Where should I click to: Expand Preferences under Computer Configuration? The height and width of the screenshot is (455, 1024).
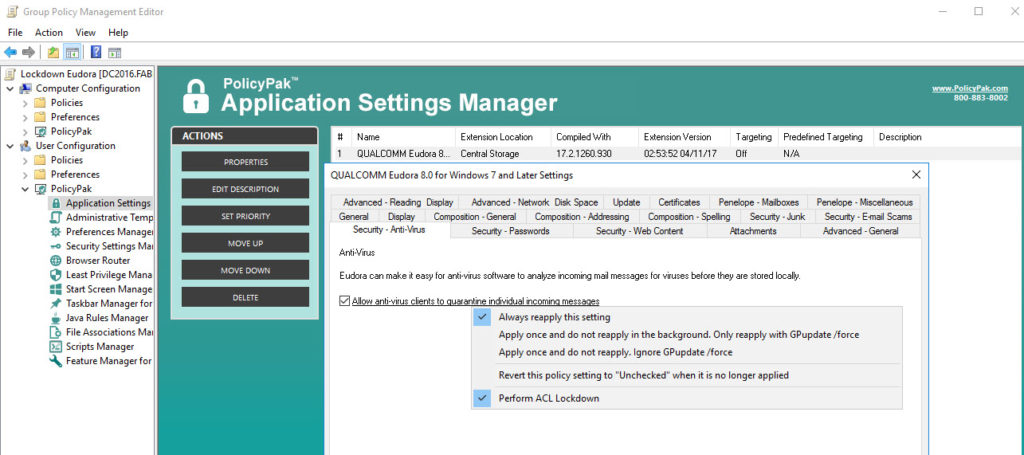tap(25, 117)
